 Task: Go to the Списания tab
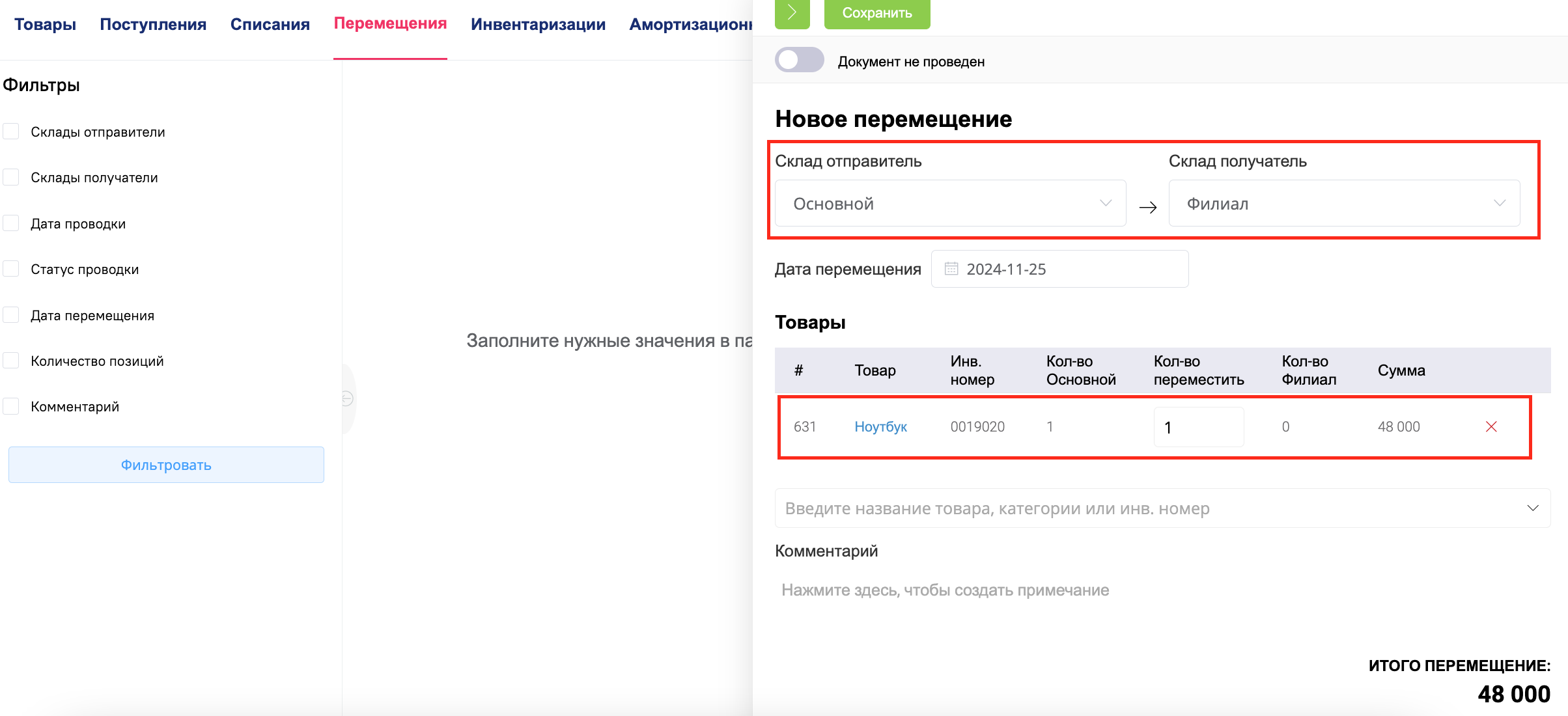pyautogui.click(x=270, y=25)
